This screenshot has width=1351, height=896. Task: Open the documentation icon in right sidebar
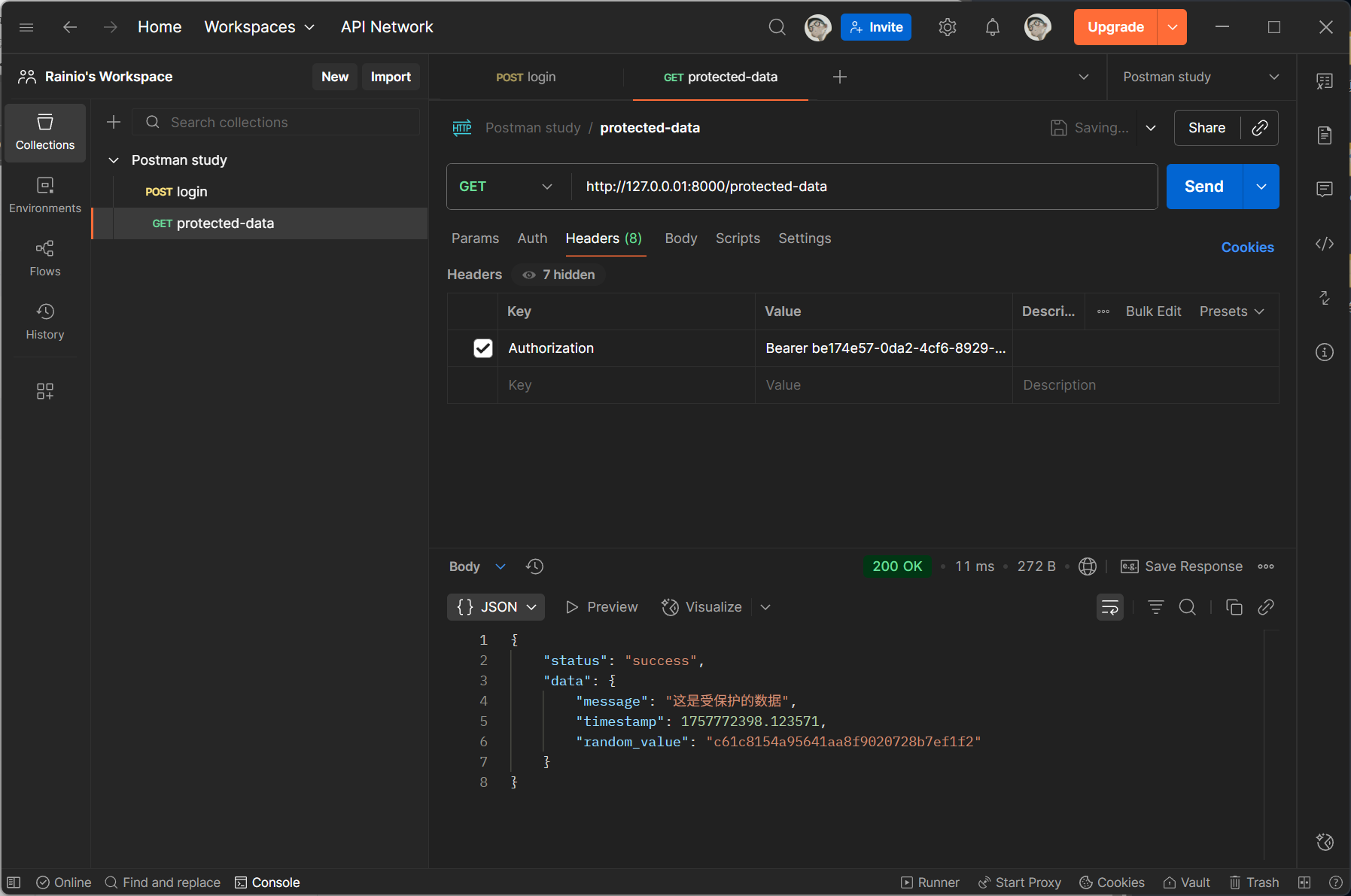[1325, 135]
